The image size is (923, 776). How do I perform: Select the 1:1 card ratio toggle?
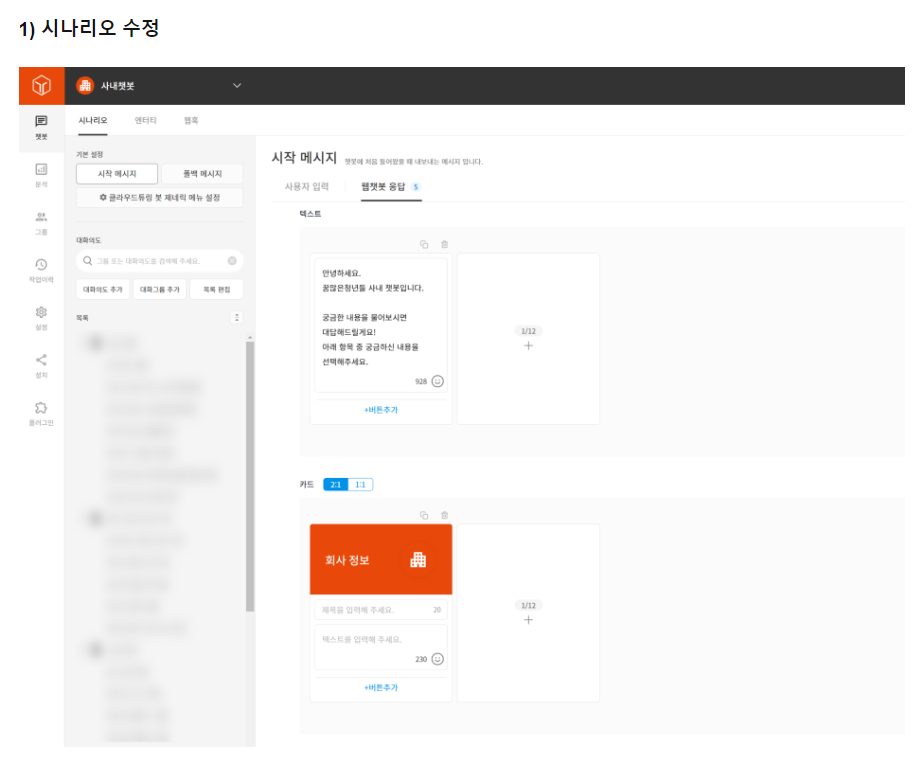point(360,485)
